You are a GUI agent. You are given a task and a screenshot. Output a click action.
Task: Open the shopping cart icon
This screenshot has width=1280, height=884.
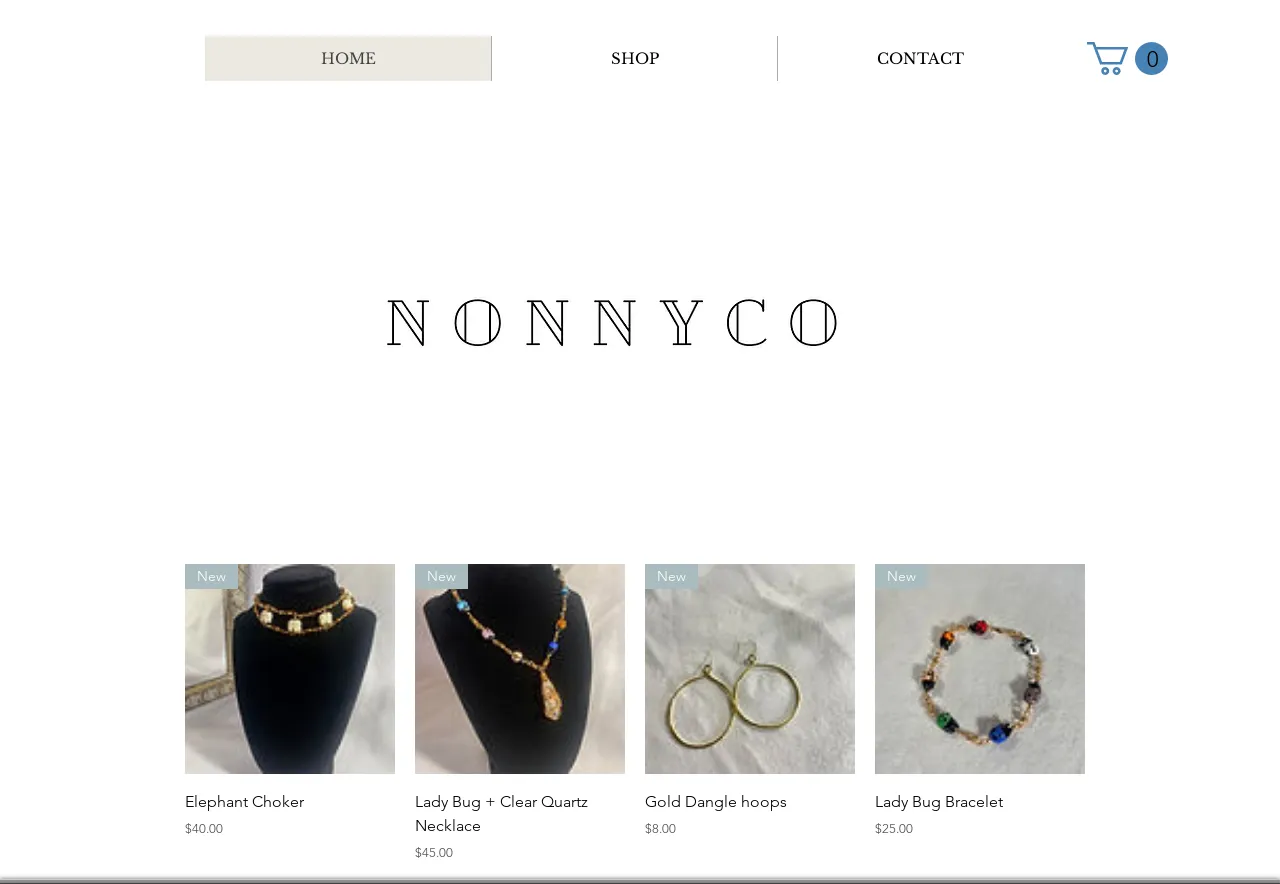1107,58
